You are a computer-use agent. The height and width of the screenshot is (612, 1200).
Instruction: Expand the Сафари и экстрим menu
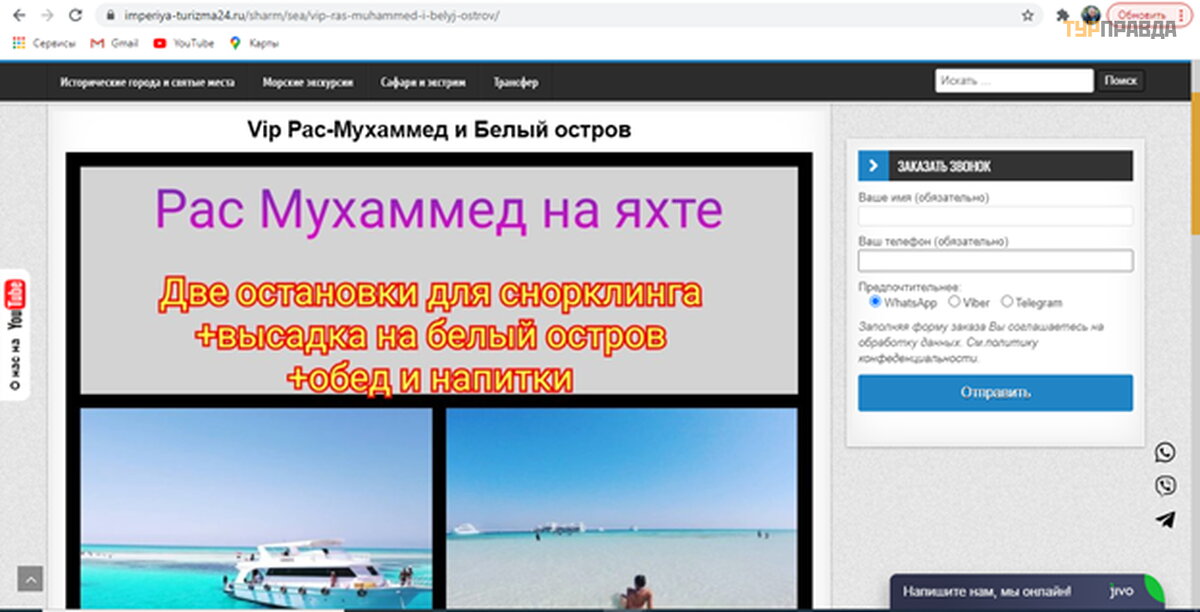click(423, 82)
